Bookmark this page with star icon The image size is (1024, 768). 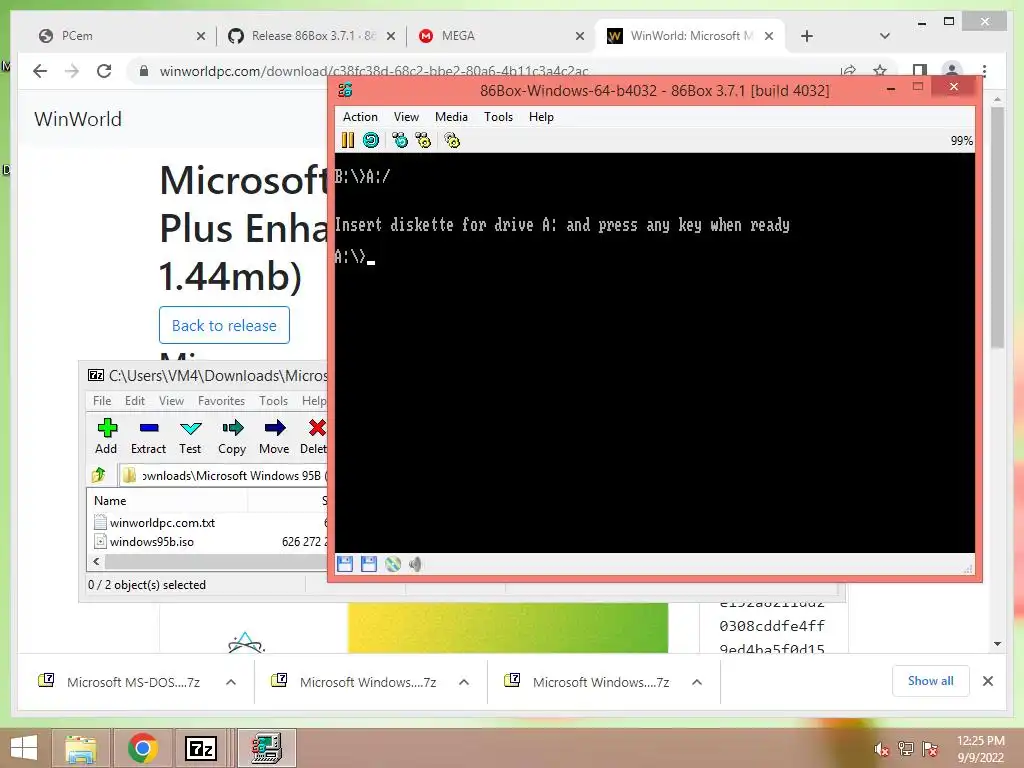tap(880, 71)
